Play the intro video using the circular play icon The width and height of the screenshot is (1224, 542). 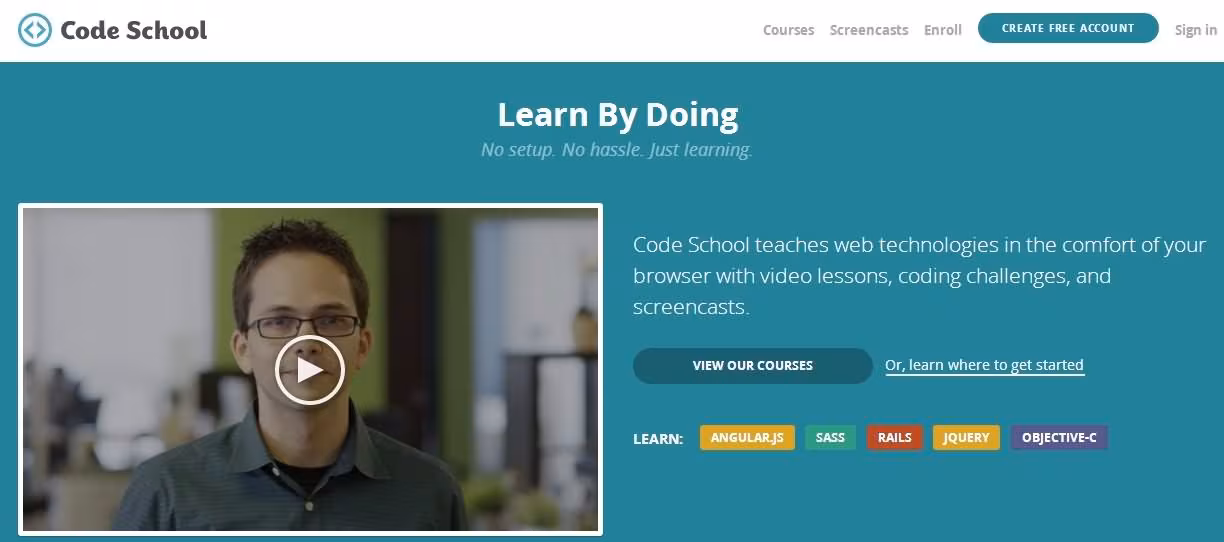(310, 370)
